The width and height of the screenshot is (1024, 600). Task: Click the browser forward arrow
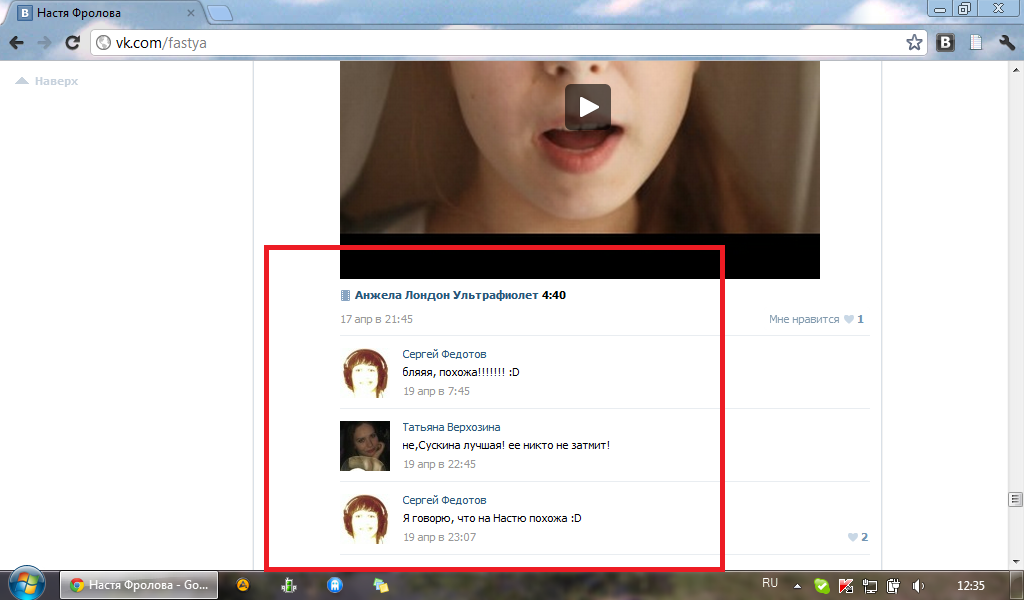pos(44,43)
